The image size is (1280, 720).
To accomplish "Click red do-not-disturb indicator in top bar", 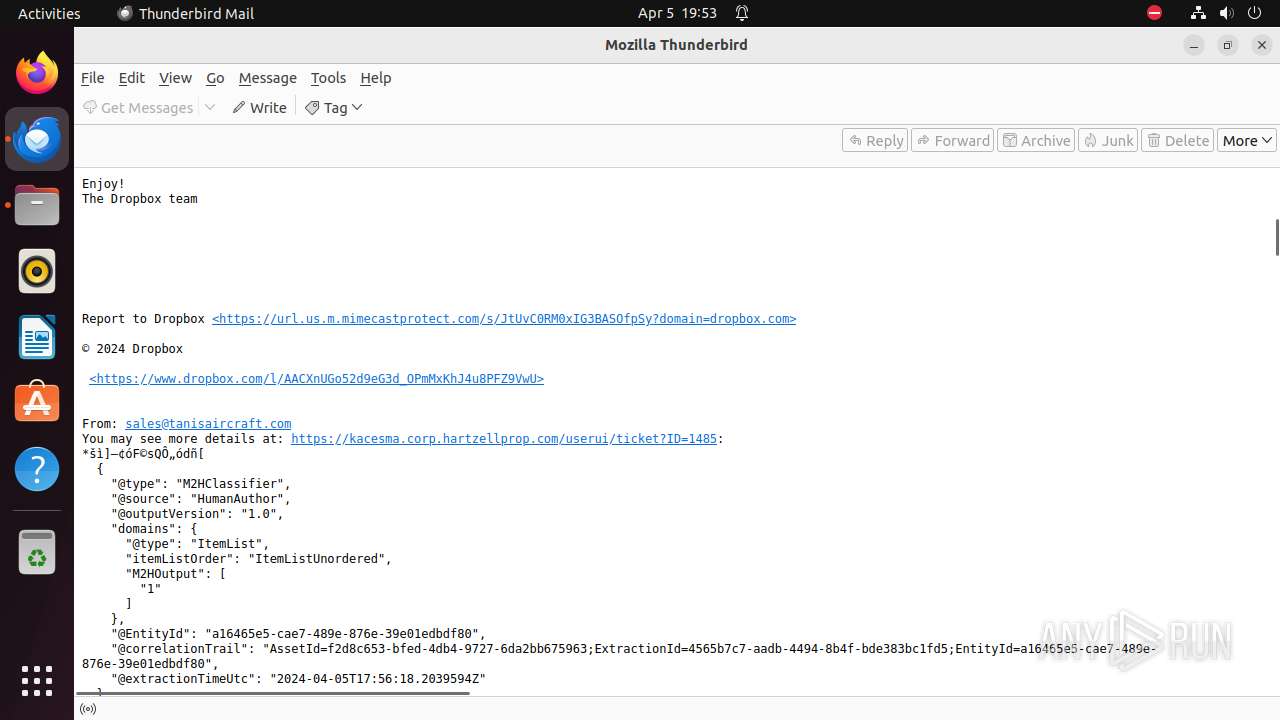I will point(1154,13).
